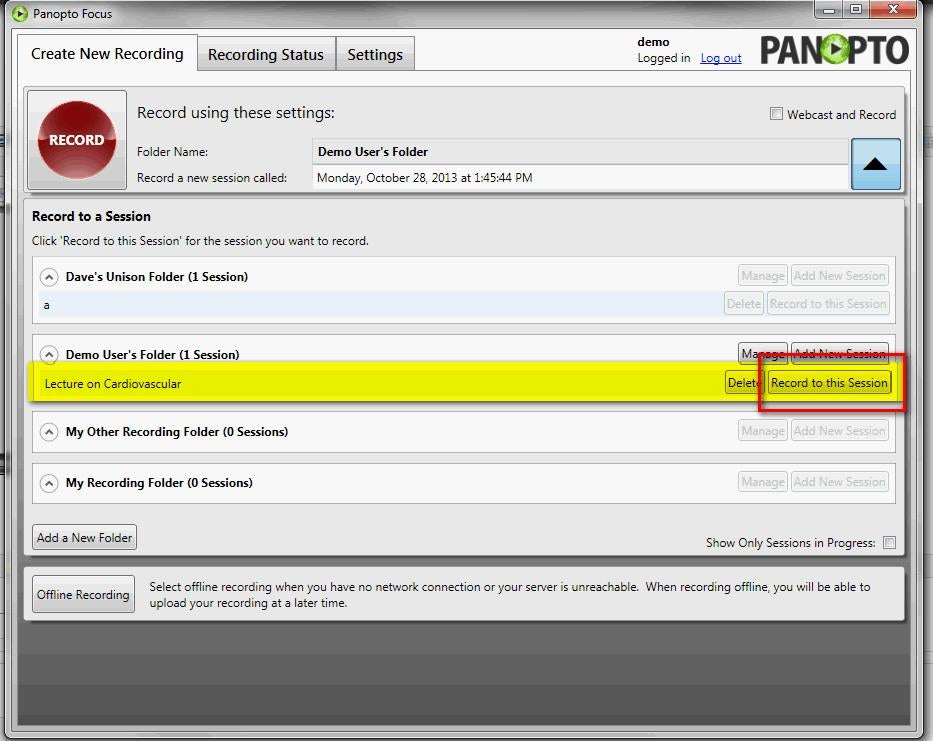
Task: Click 'Demo User's Folder (1 Session)' title
Action: tap(152, 355)
